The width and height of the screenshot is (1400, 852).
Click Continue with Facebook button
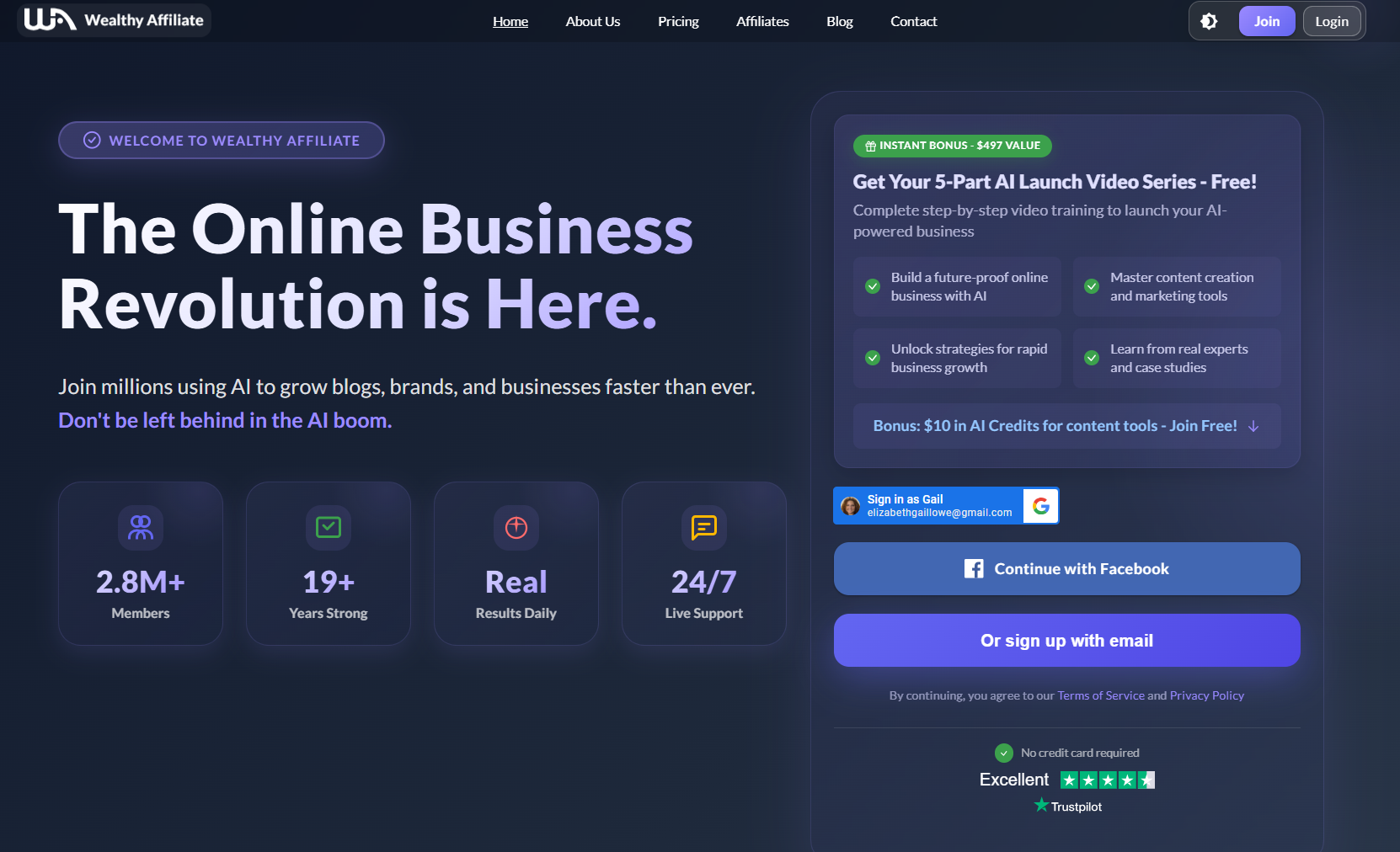tap(1067, 569)
